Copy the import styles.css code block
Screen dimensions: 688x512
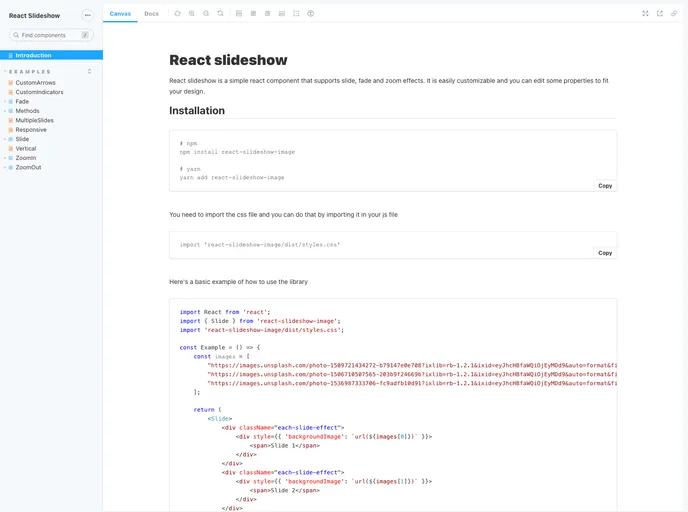tap(605, 253)
